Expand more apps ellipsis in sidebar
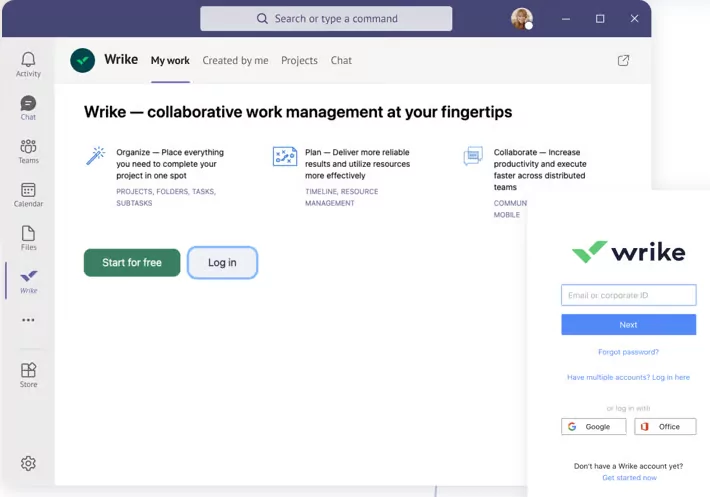 click(x=28, y=320)
